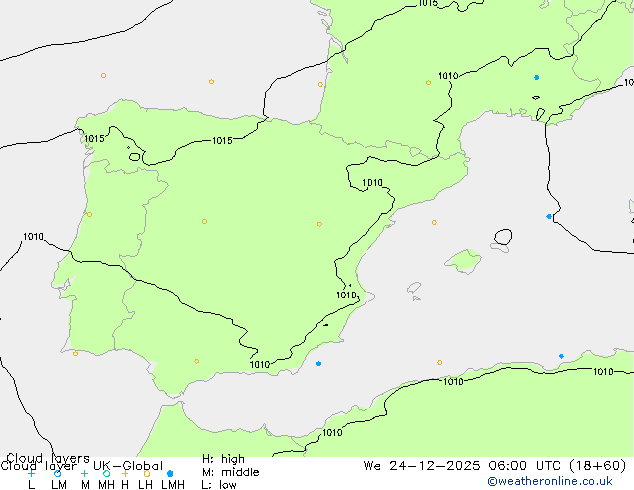634x490 pixels.
Task: Click the '06:00 UTC' time text
Action: pyautogui.click(x=524, y=466)
